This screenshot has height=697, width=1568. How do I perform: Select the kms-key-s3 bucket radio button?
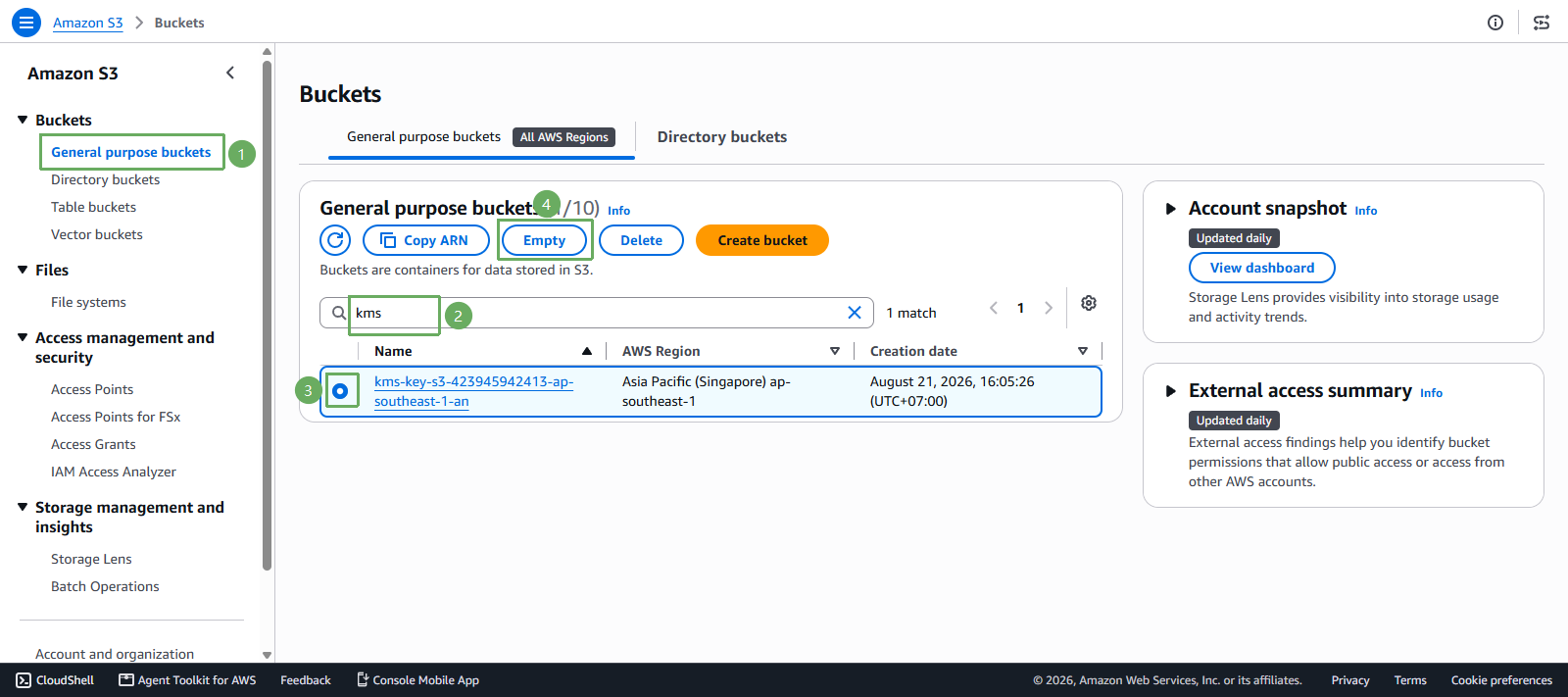[340, 391]
